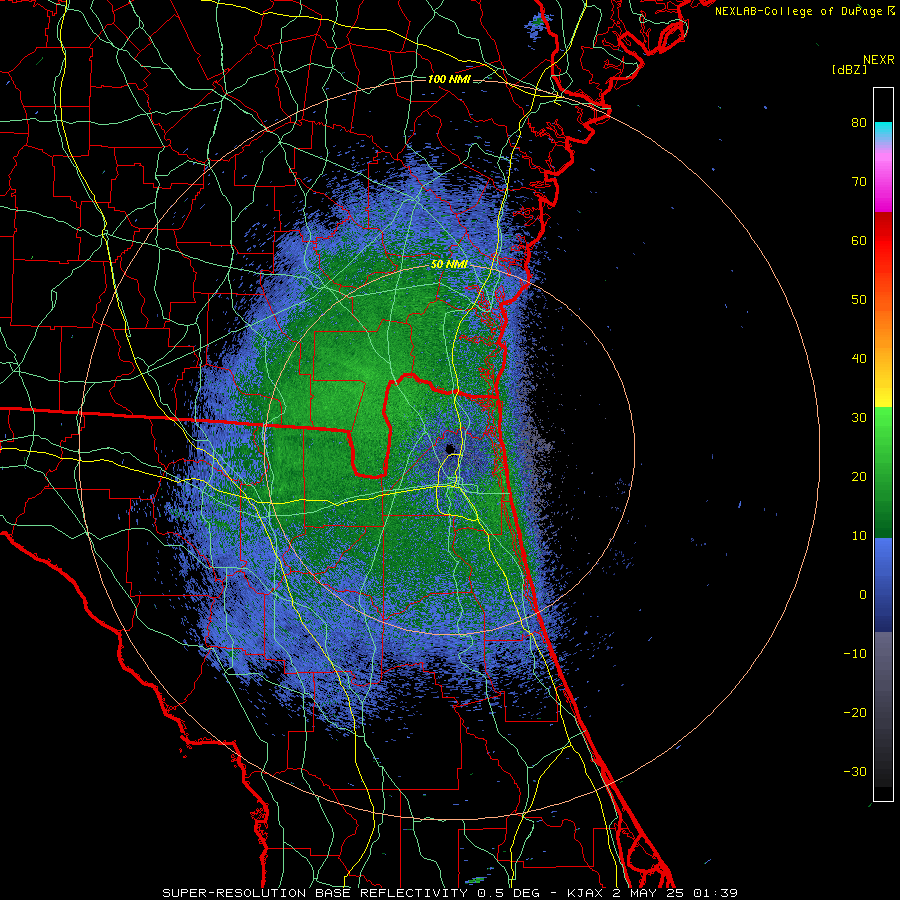Click the -20 value on the dBZ scale
The width and height of the screenshot is (900, 900).
855,712
